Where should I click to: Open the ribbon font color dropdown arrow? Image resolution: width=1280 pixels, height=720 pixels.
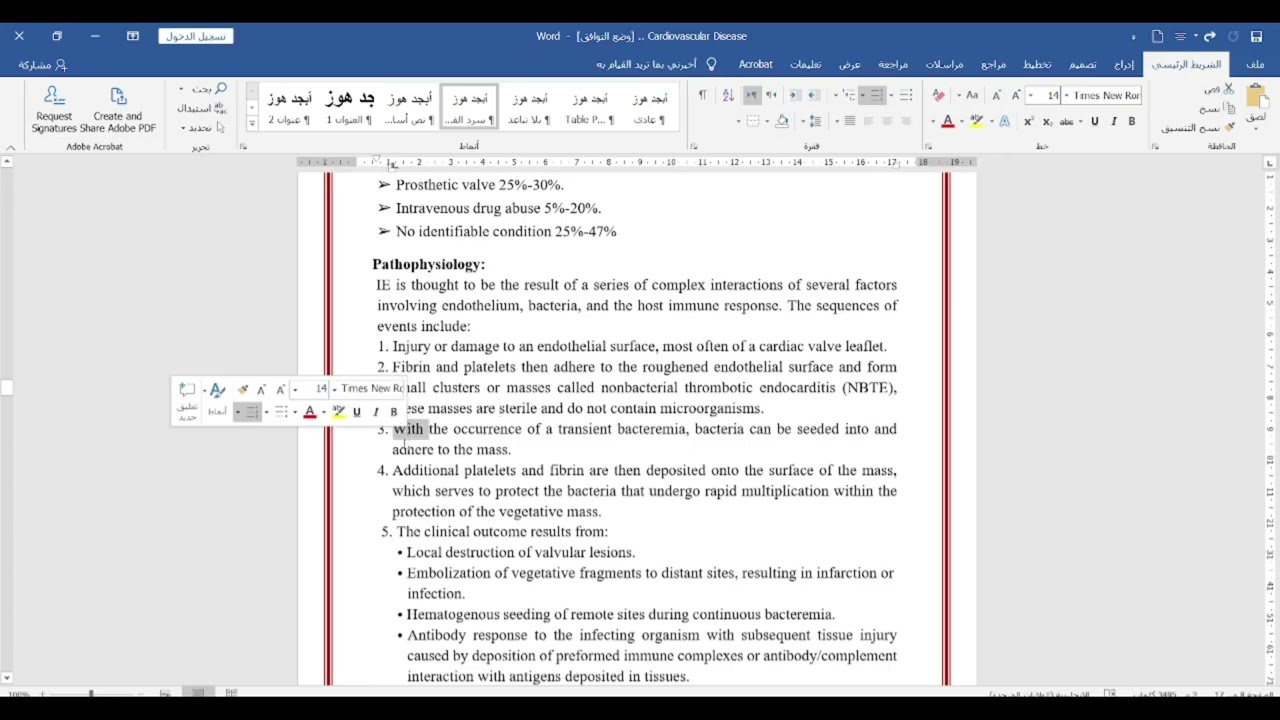tap(933, 121)
